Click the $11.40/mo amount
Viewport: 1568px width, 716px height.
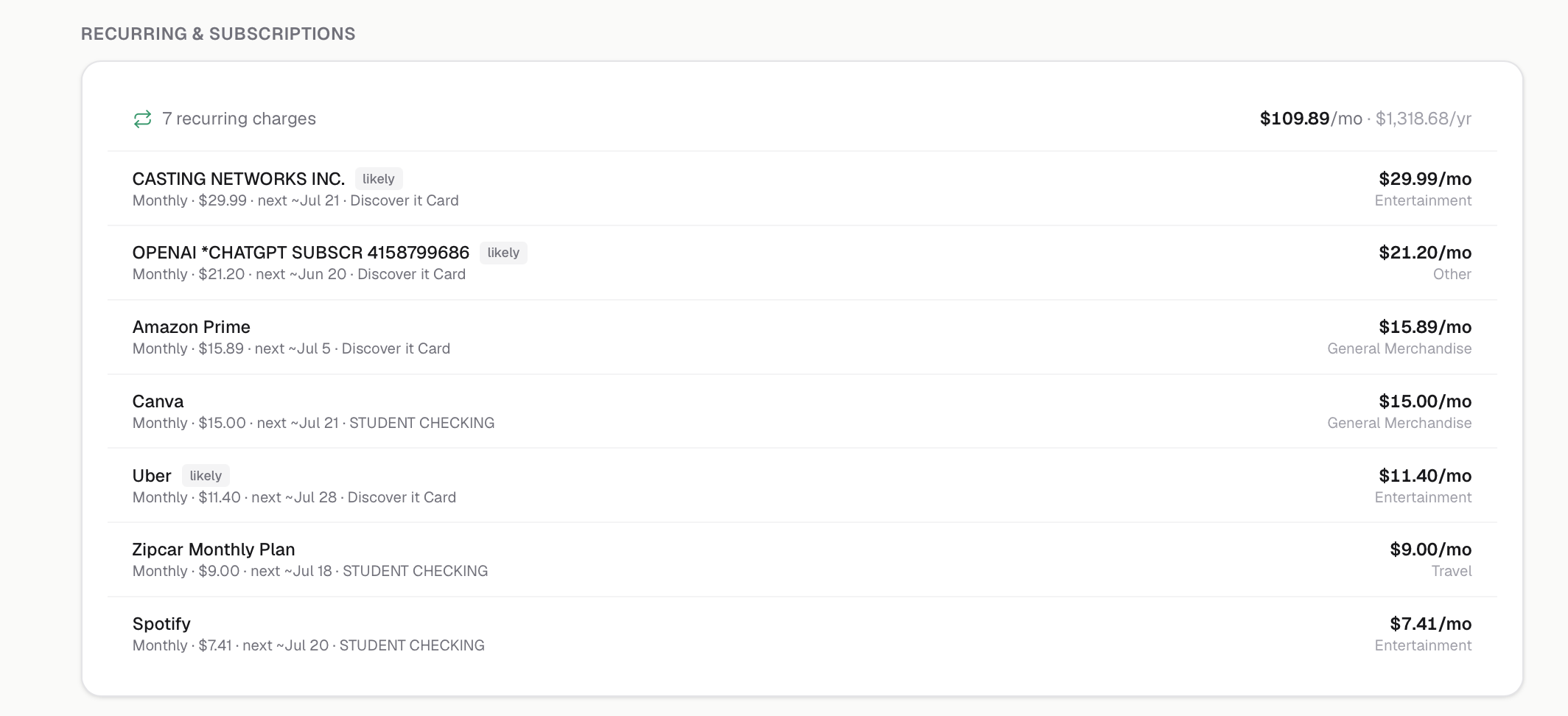pos(1425,476)
